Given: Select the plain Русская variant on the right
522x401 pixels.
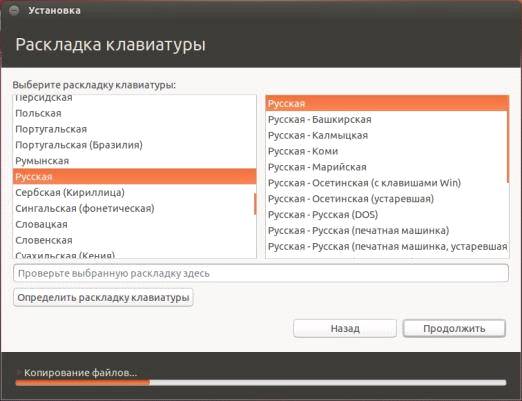Looking at the screenshot, I should pyautogui.click(x=387, y=104).
